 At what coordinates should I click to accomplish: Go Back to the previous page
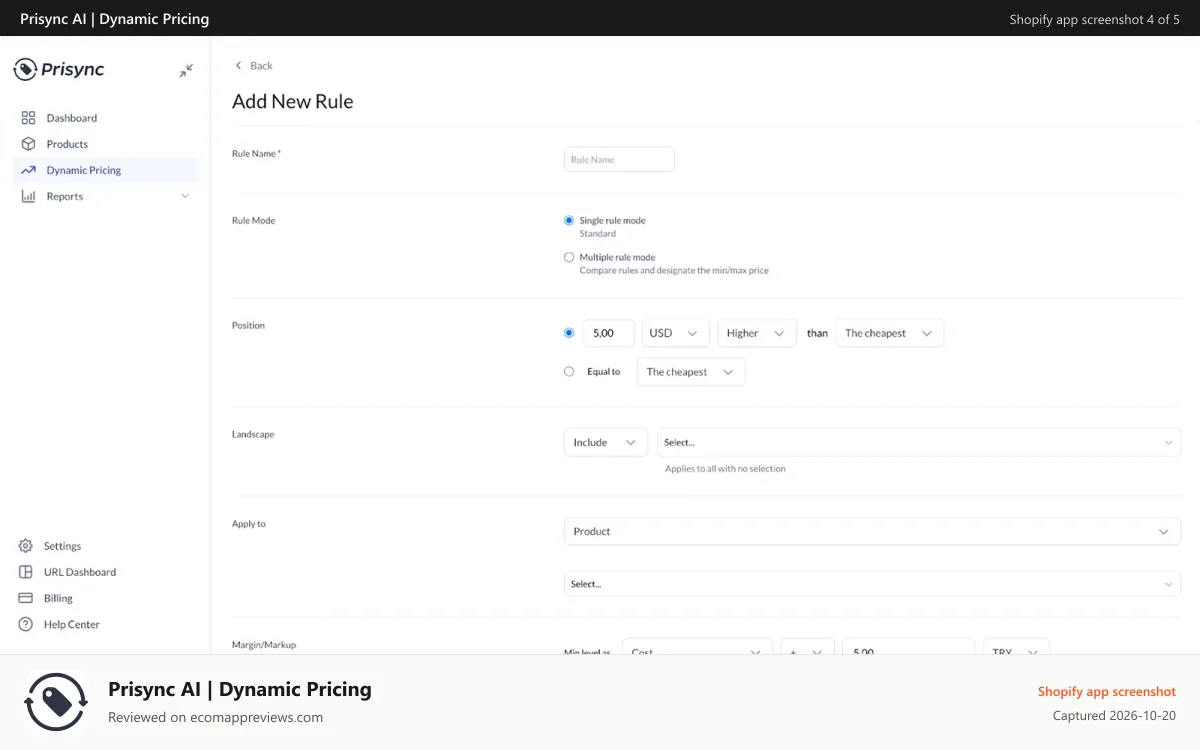tap(253, 65)
